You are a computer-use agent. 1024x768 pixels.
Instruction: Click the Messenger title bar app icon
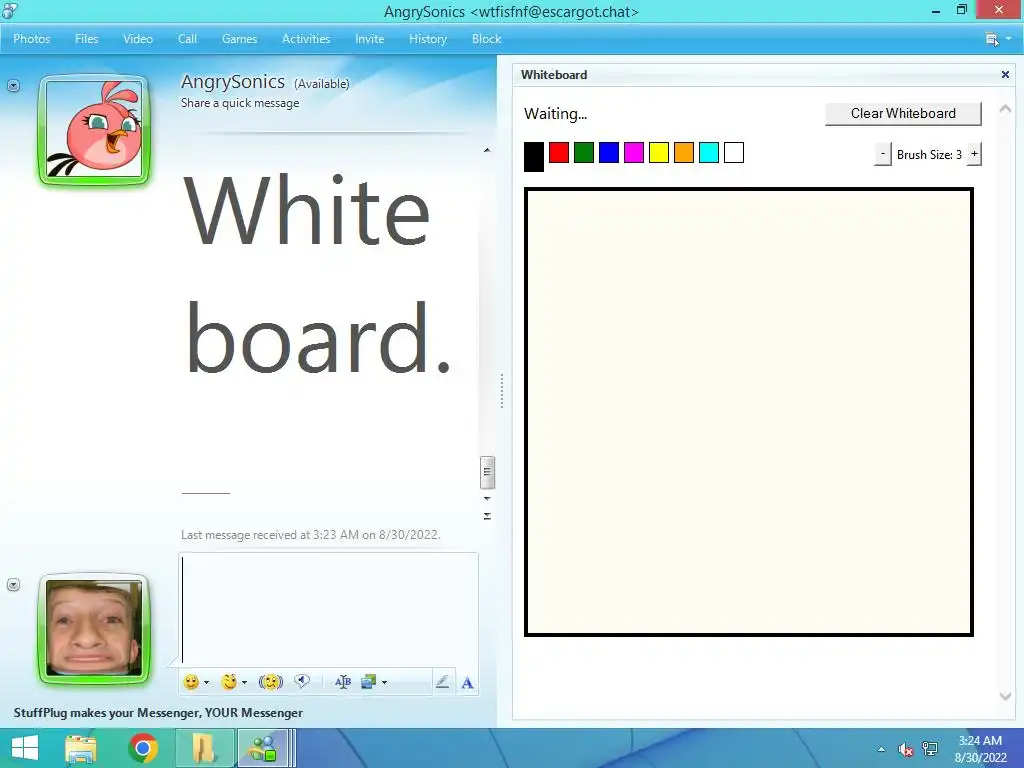click(x=9, y=10)
